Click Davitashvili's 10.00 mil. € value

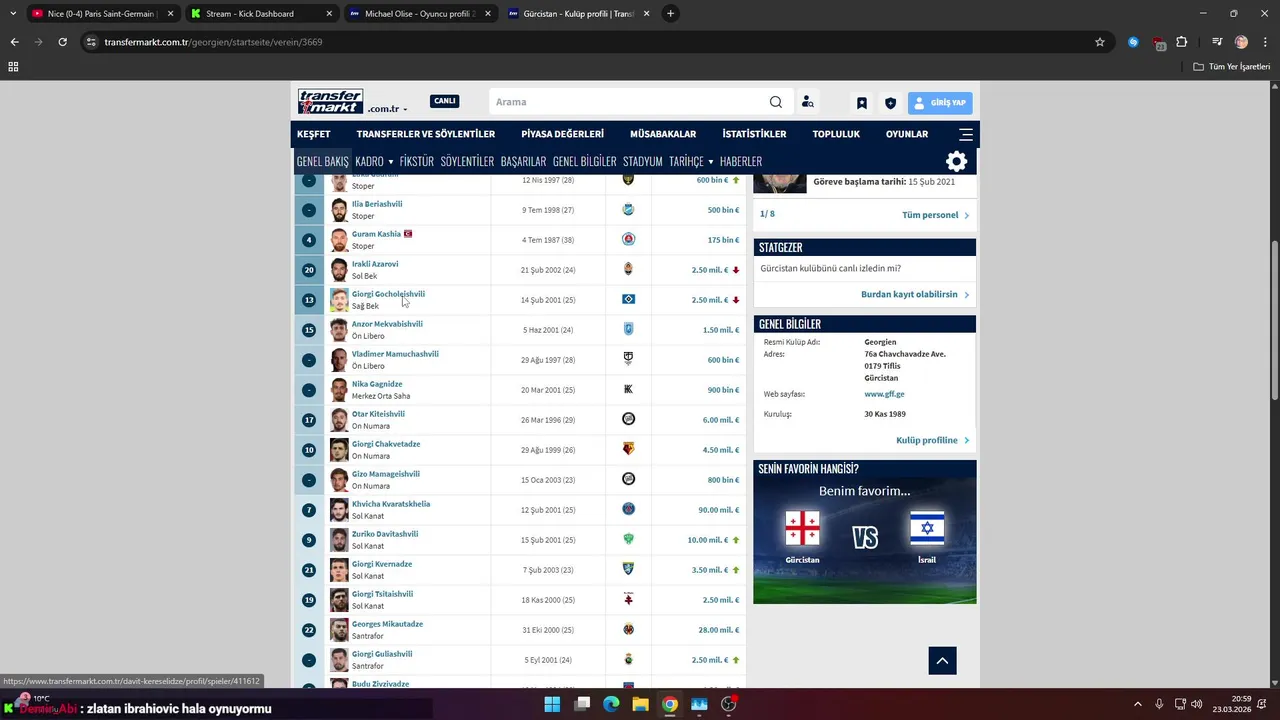tap(708, 540)
